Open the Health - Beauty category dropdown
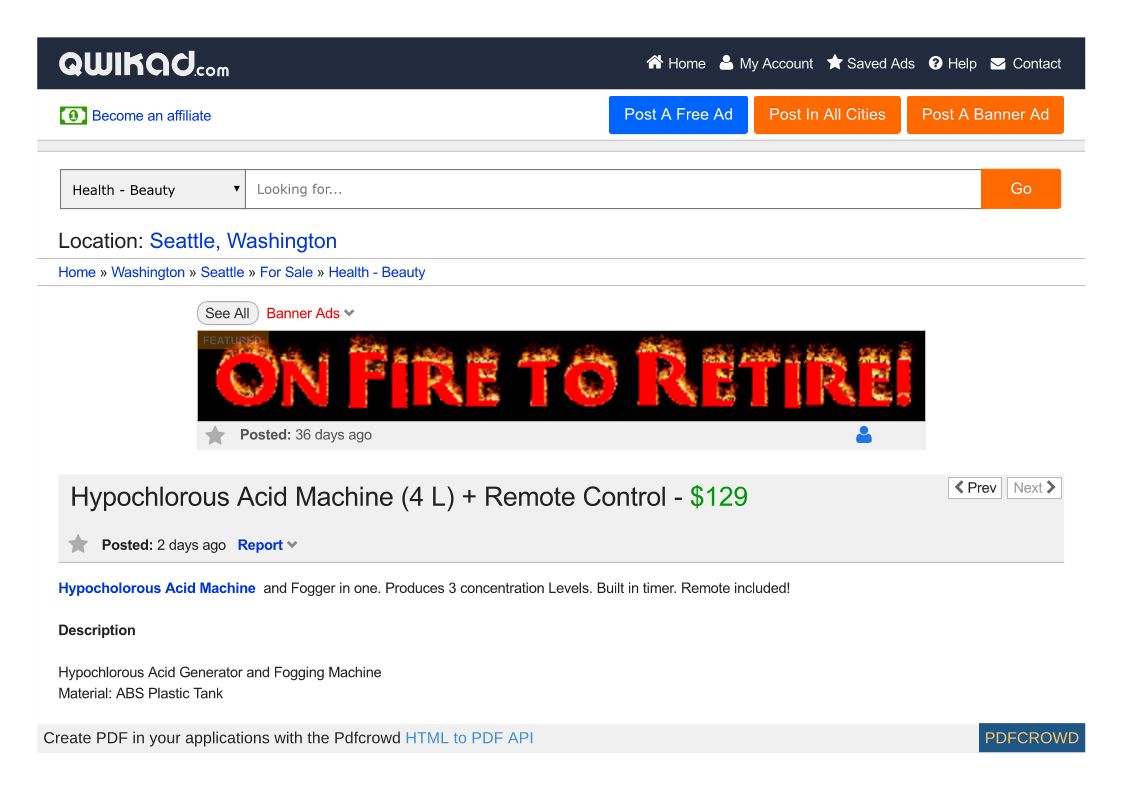This screenshot has width=1123, height=795. 153,189
